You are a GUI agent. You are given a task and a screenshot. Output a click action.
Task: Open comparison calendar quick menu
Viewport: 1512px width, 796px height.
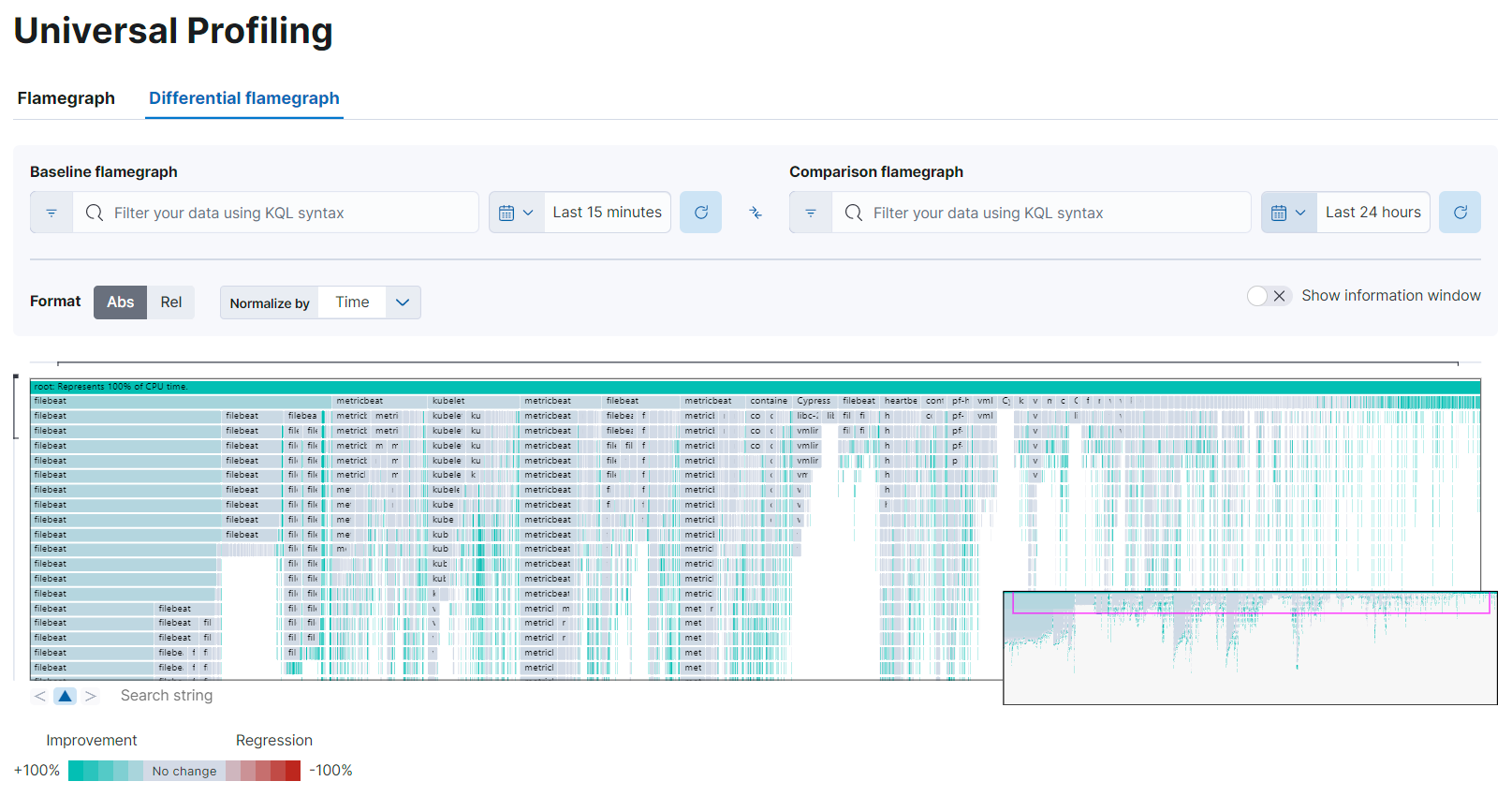pos(1288,213)
